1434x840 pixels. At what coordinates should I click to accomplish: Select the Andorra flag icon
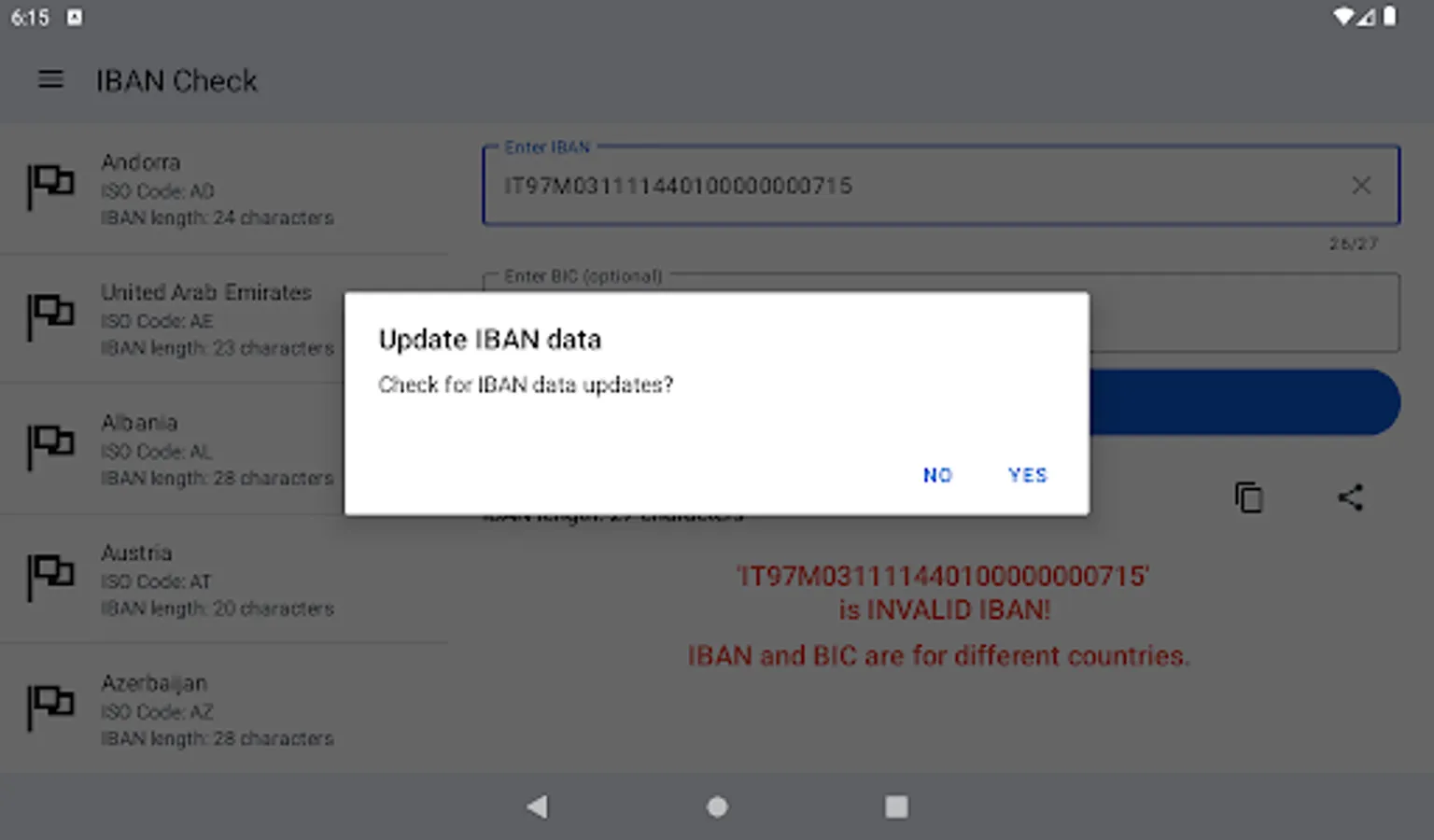click(50, 186)
